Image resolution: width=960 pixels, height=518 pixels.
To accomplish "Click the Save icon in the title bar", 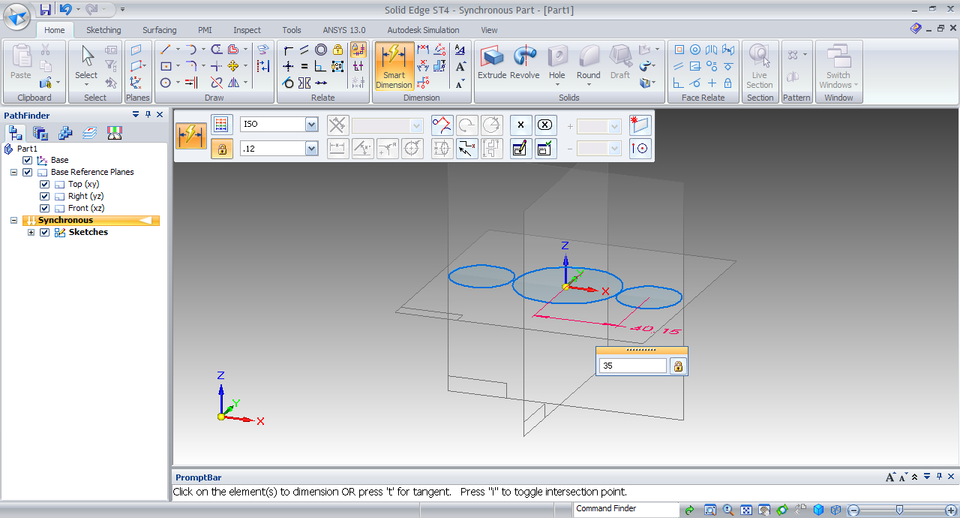I will click(45, 9).
